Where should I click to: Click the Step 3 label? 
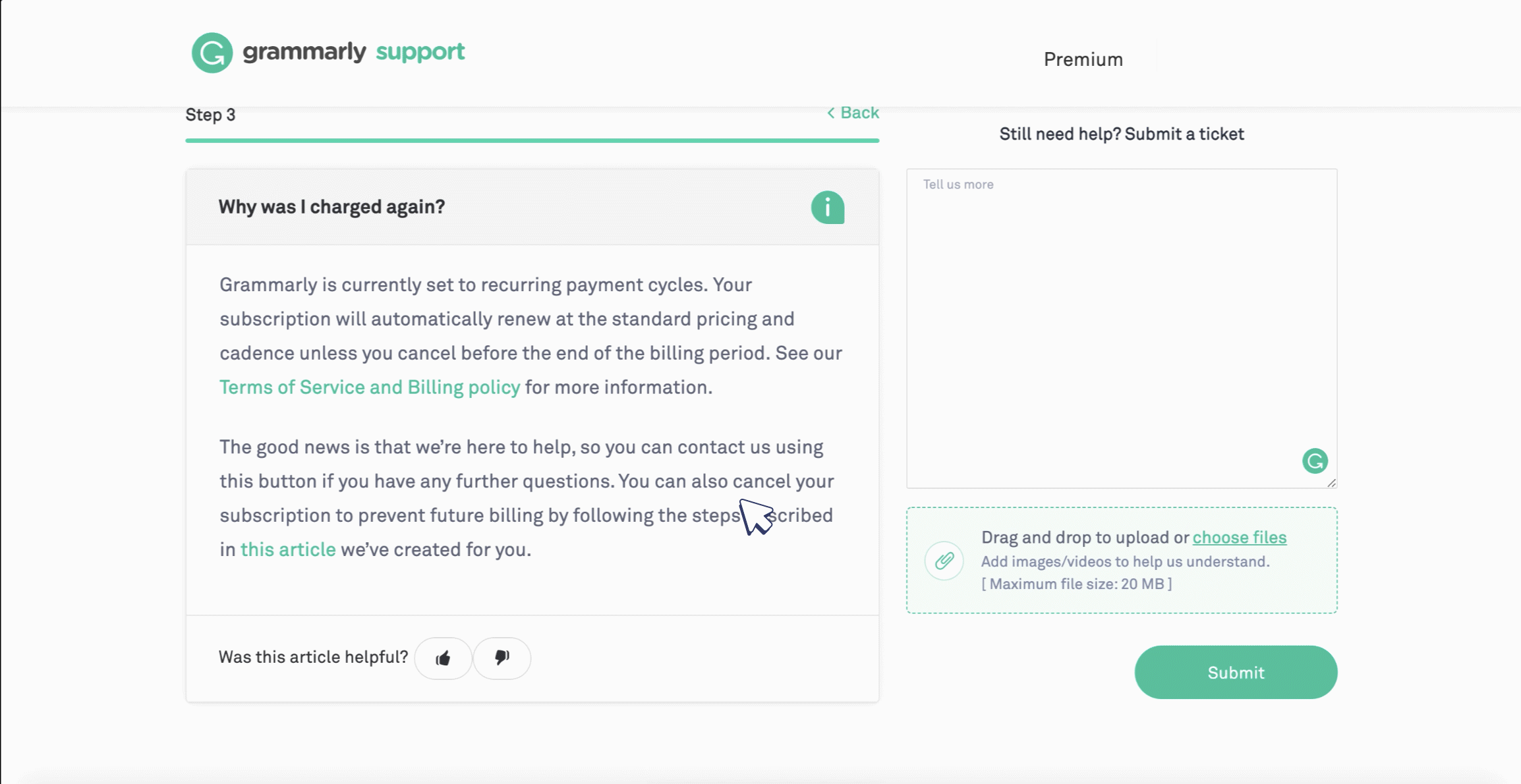click(210, 115)
